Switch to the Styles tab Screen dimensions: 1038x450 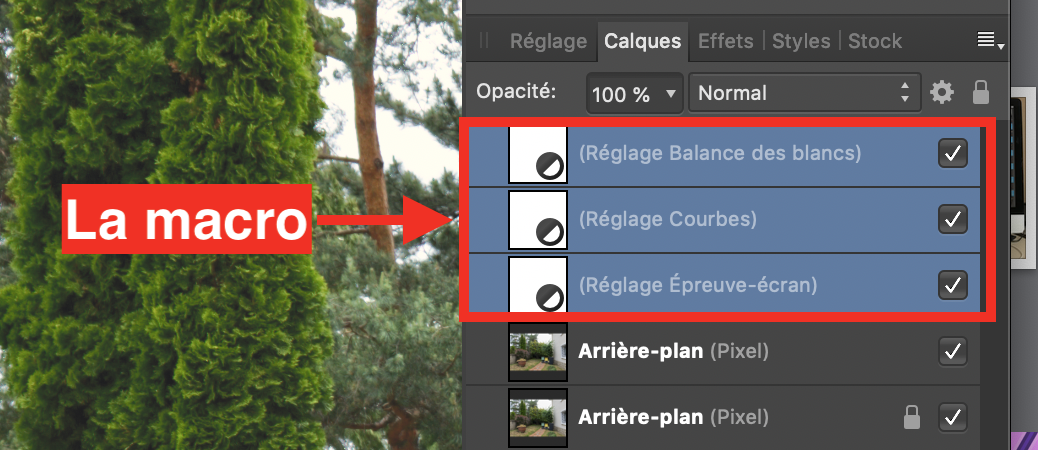pos(801,41)
